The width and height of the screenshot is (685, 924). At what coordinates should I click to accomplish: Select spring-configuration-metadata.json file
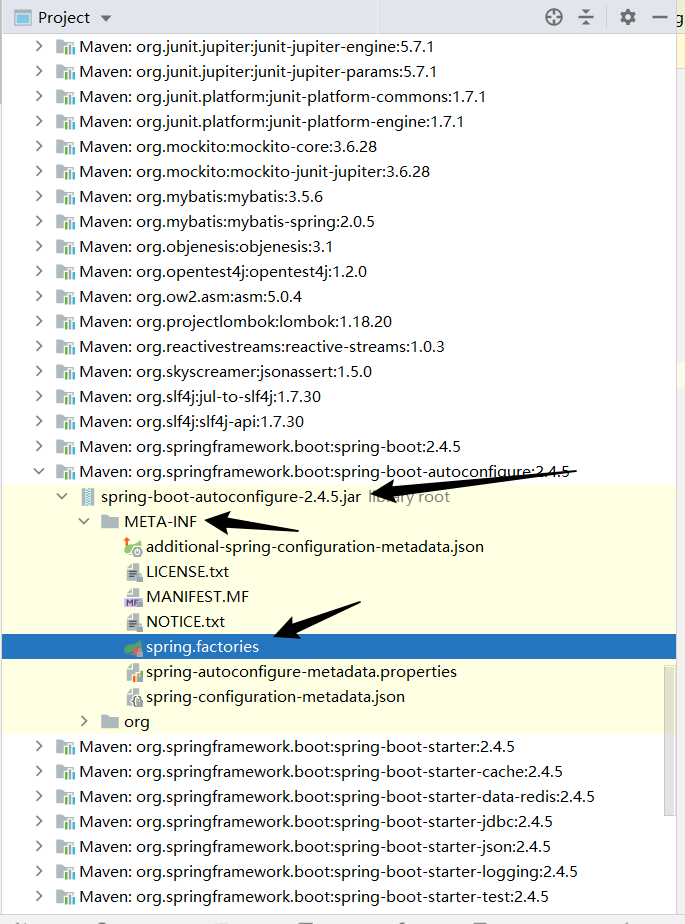(275, 697)
